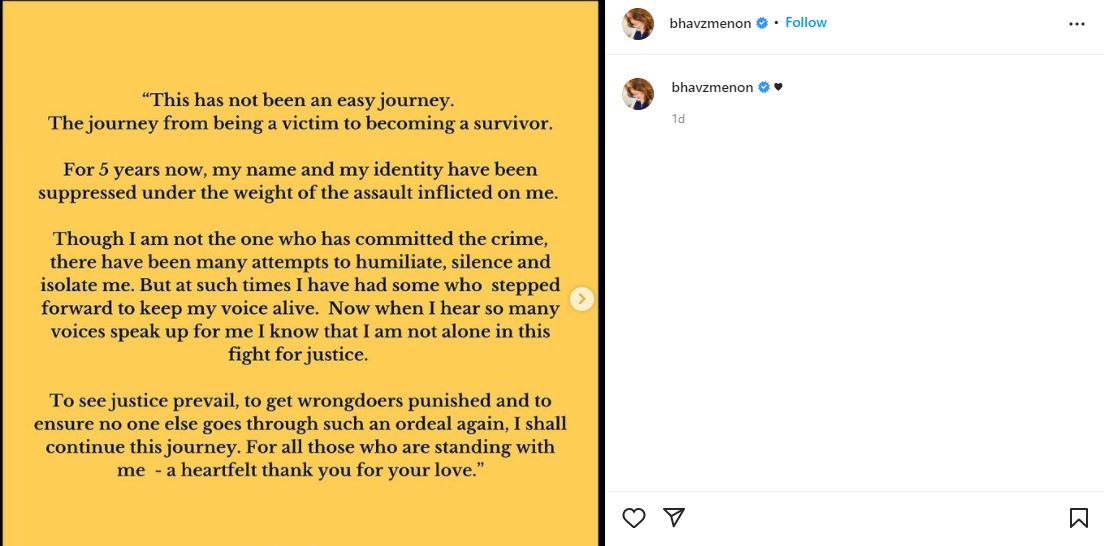
Task: Click the profile avatar in the post header
Action: tap(638, 24)
